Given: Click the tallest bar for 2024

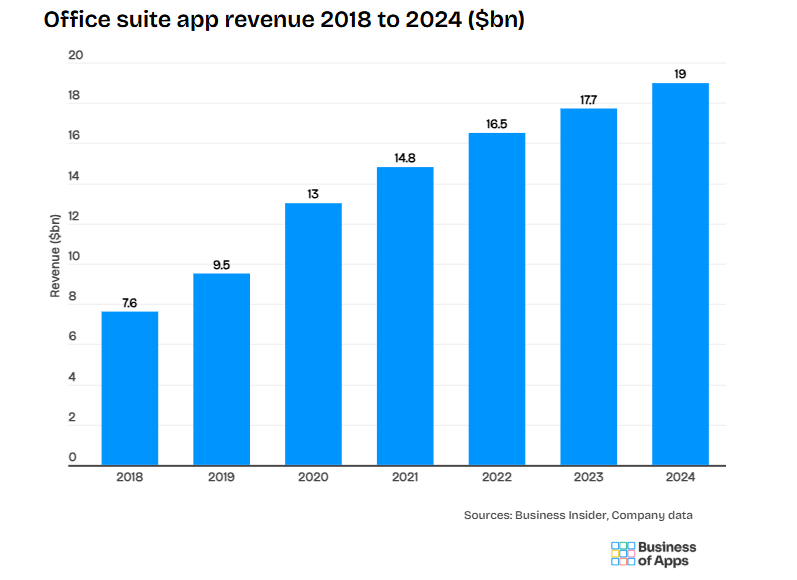Looking at the screenshot, I should click(x=680, y=274).
